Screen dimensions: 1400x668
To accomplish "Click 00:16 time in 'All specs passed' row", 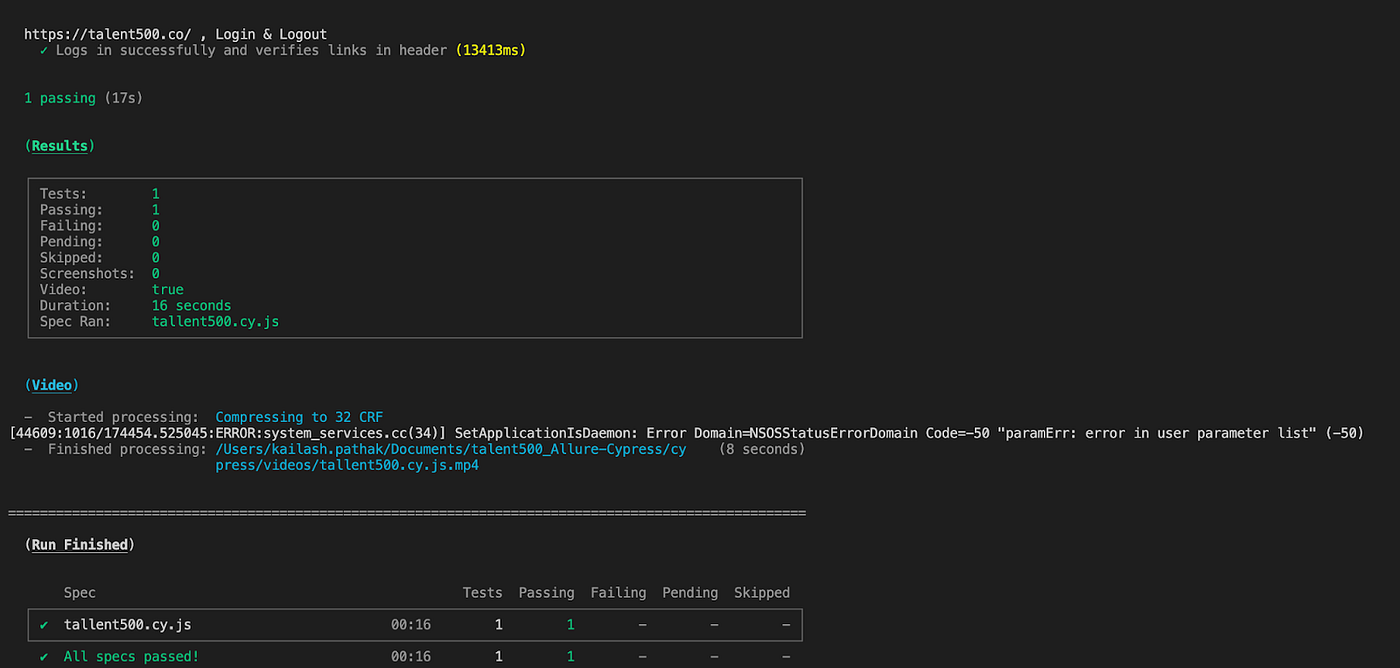I will point(411,657).
